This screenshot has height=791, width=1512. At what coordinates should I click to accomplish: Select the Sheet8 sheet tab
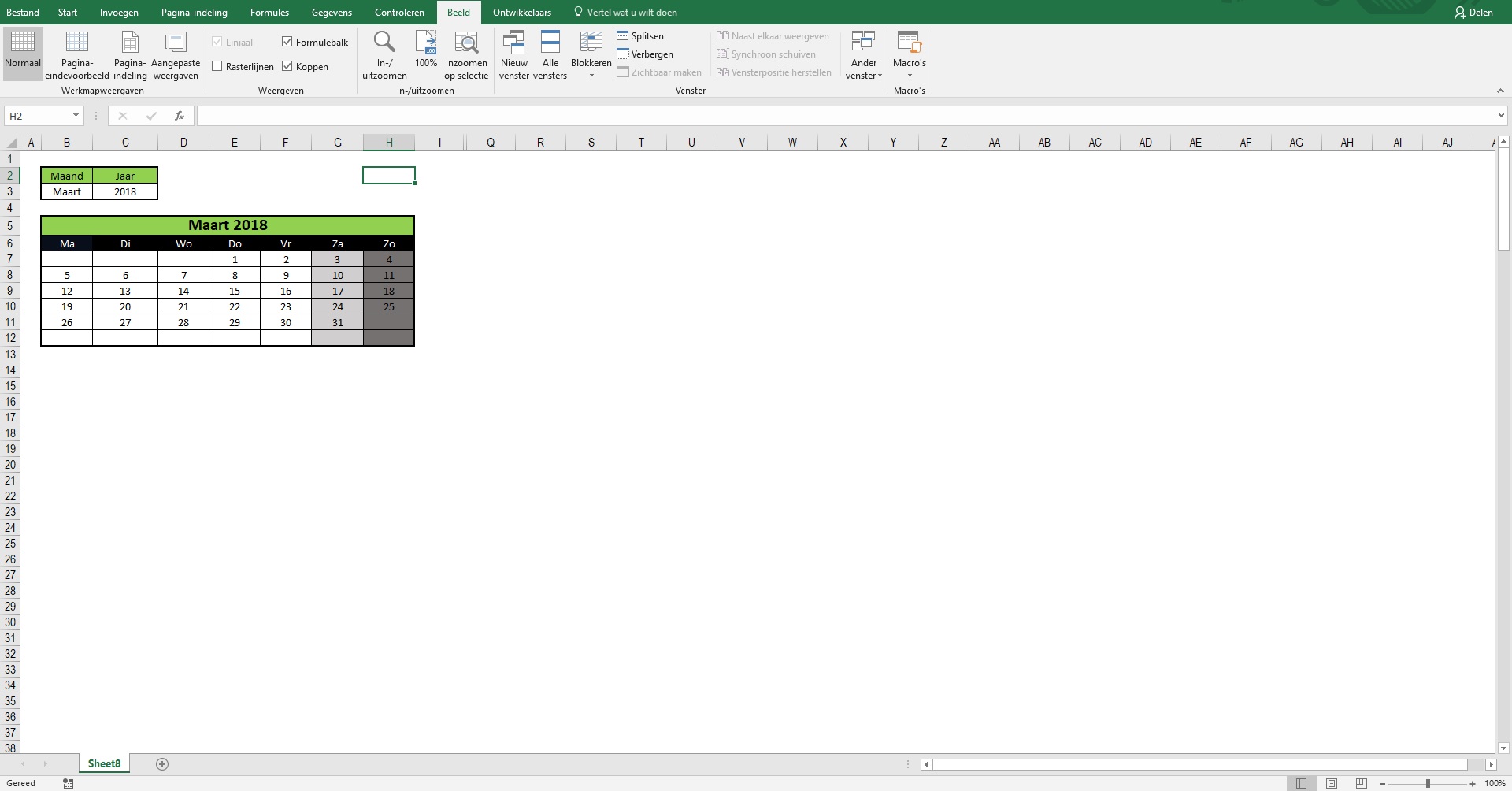click(104, 763)
